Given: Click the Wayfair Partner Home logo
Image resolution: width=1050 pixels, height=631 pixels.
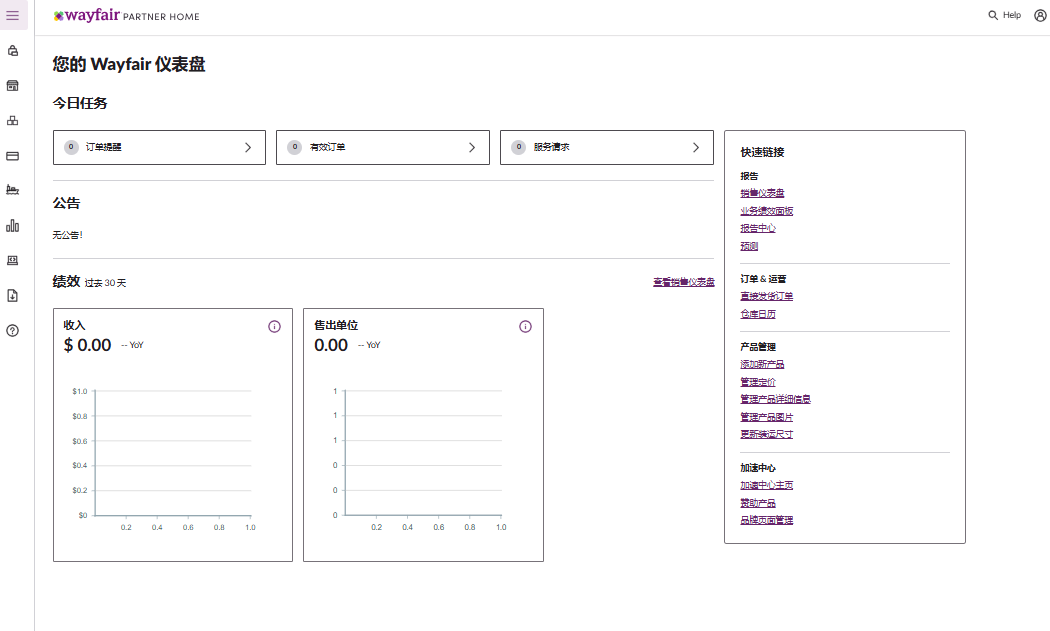Looking at the screenshot, I should click(x=126, y=16).
